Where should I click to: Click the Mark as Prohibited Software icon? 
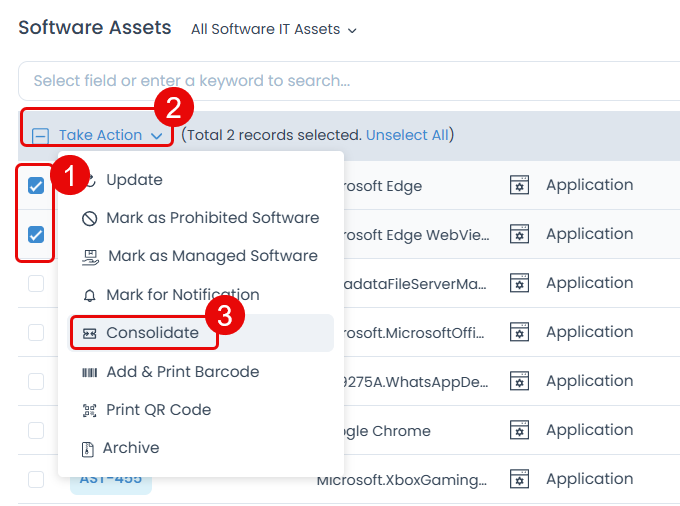click(89, 218)
